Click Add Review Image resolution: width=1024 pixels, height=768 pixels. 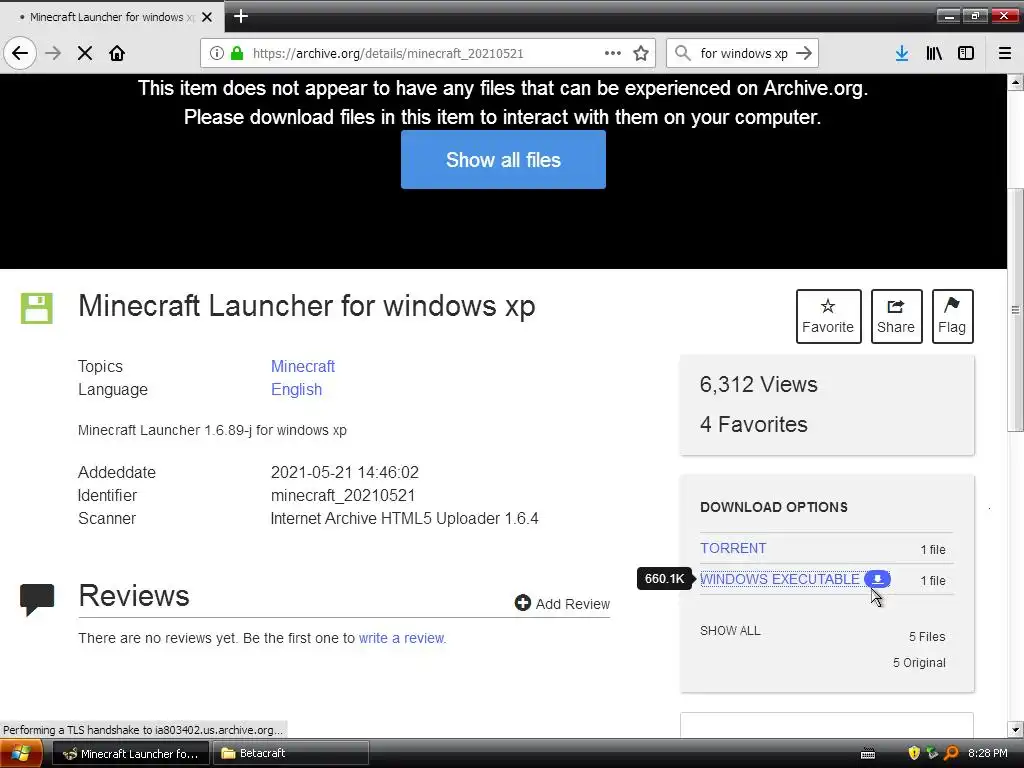pyautogui.click(x=562, y=603)
